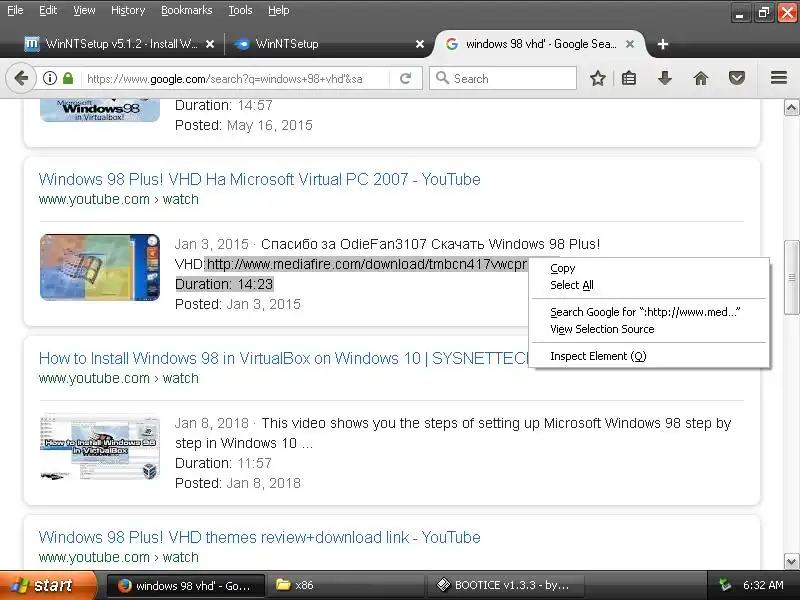Close the WinNTSetup v5.1.2 tab
This screenshot has height=600, width=800.
[x=210, y=44]
